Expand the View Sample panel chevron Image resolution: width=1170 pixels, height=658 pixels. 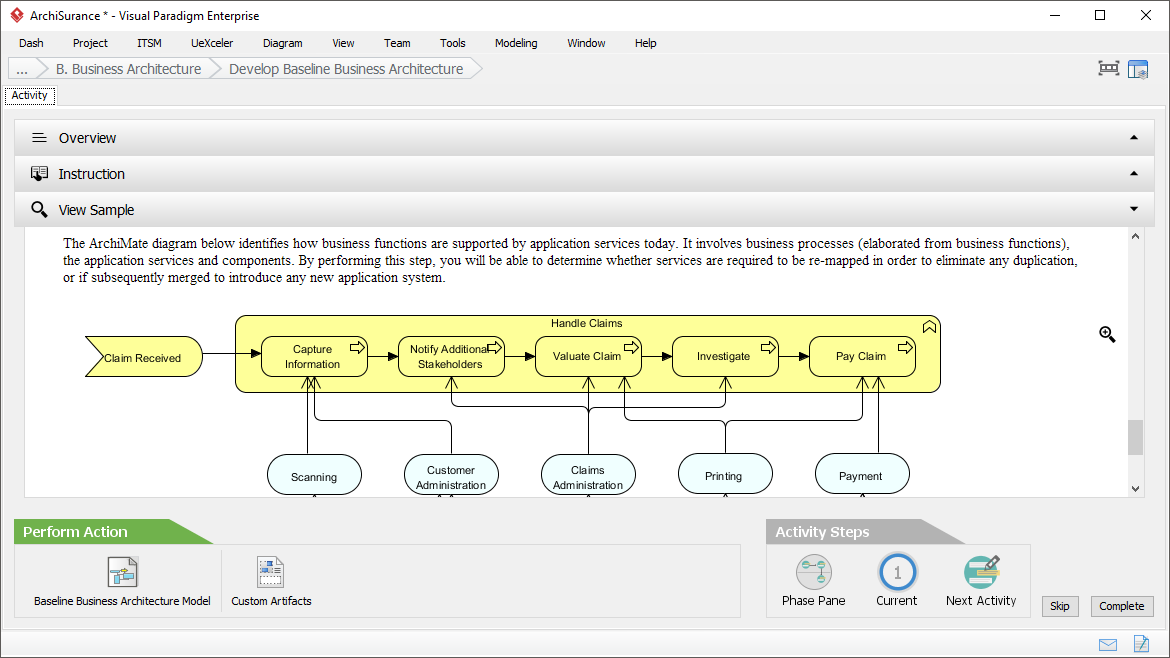coord(1133,209)
